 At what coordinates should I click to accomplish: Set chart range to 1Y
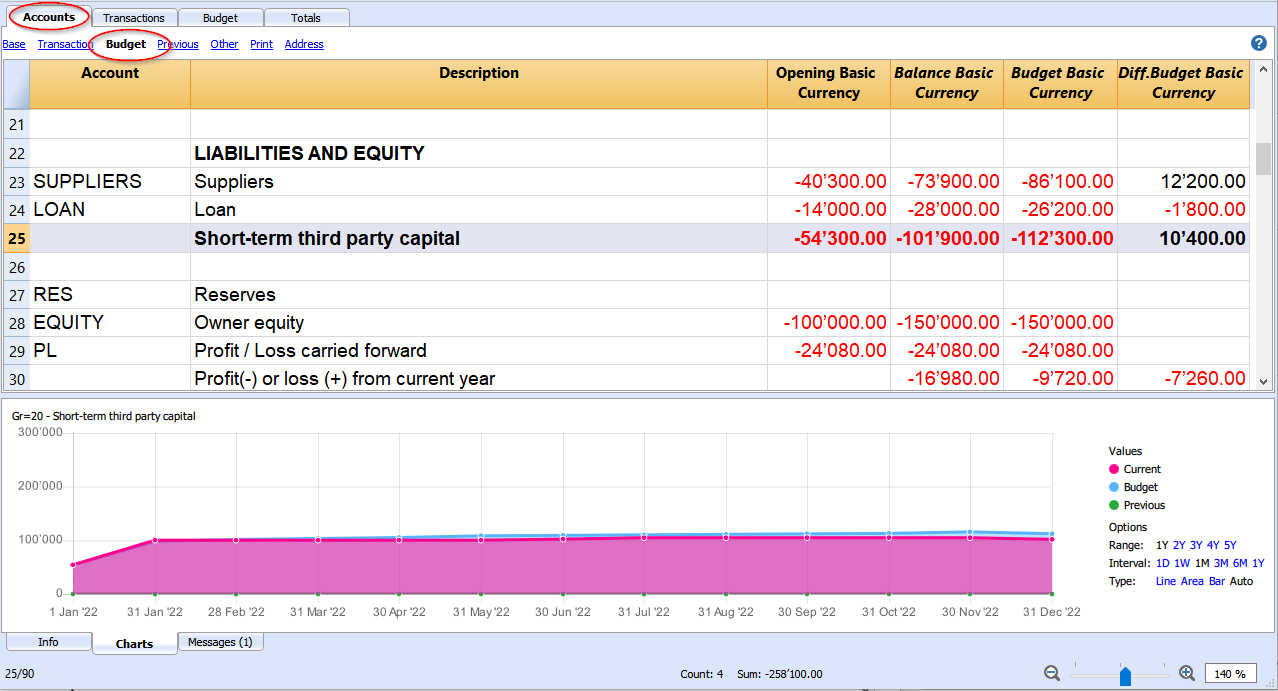click(1162, 545)
